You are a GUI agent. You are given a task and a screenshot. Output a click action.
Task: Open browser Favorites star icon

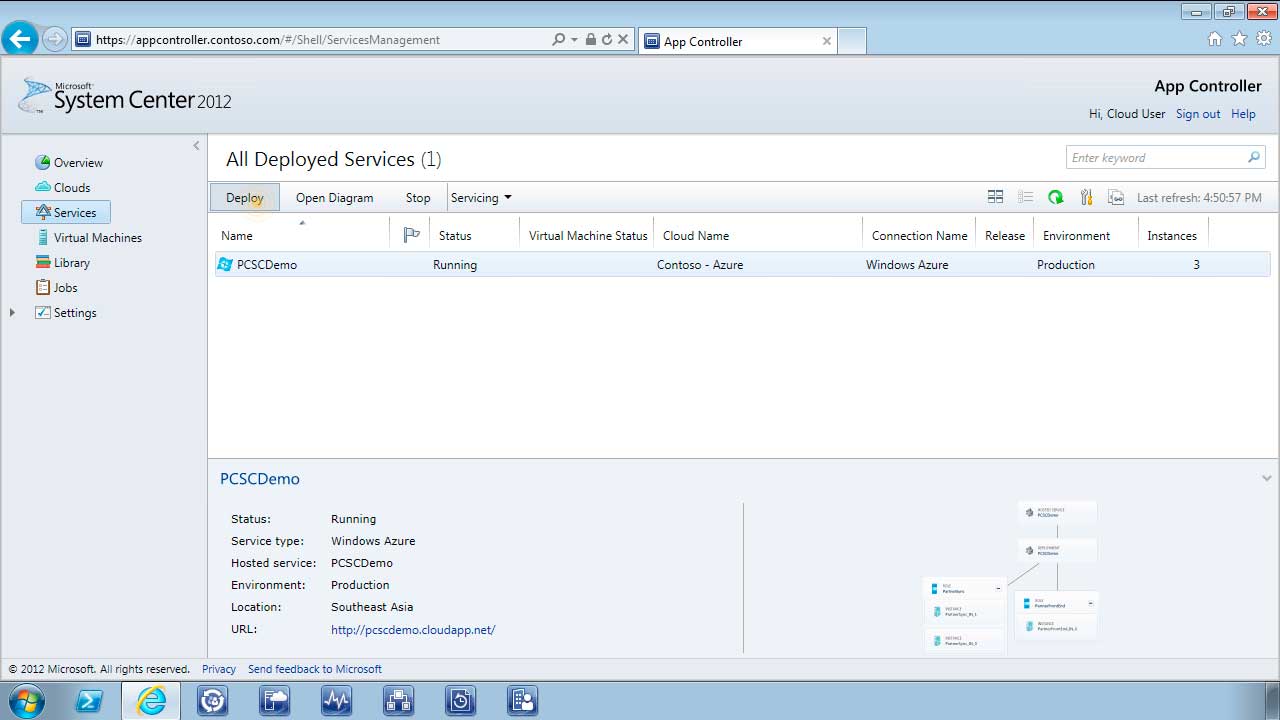pos(1239,39)
